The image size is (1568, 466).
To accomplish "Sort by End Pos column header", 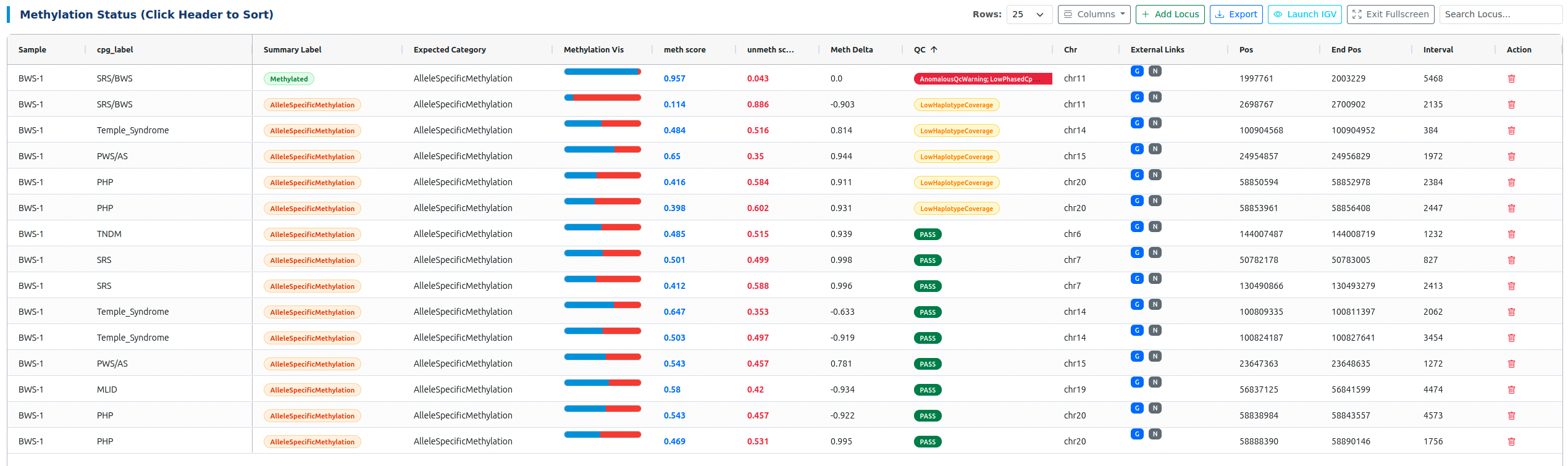I will click(x=1346, y=49).
